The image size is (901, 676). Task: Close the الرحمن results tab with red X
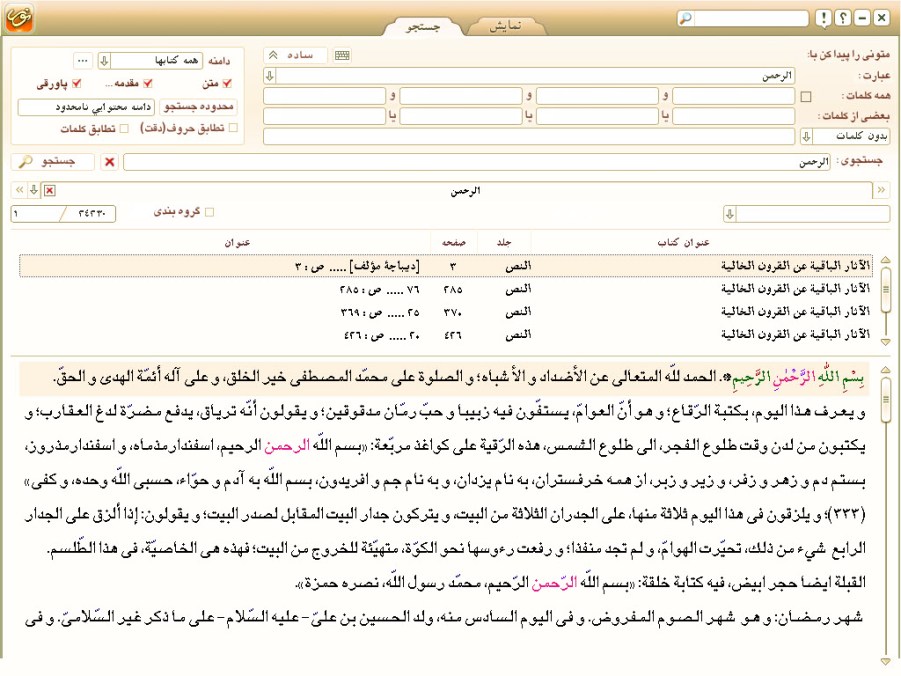tap(50, 190)
